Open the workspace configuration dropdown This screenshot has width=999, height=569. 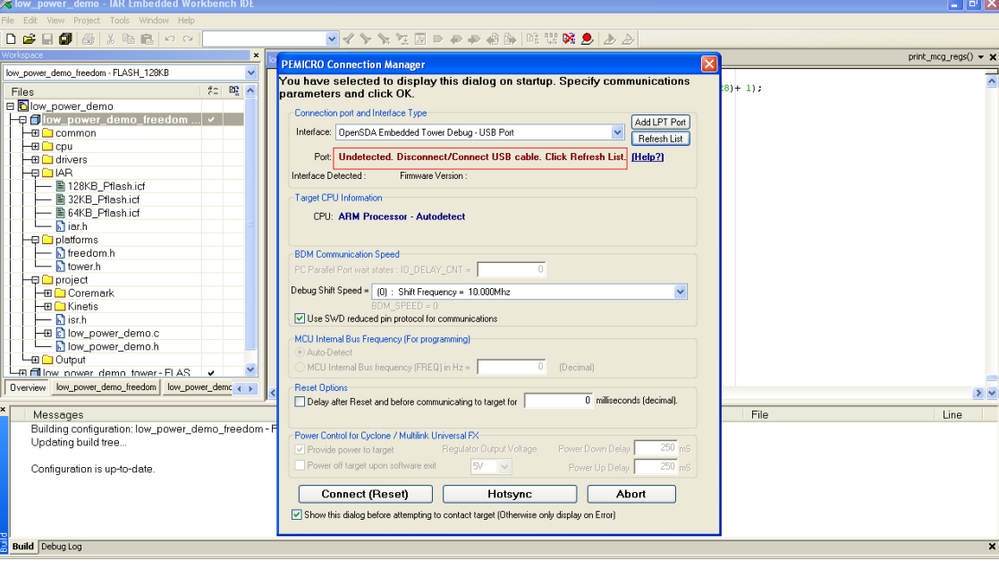250,73
